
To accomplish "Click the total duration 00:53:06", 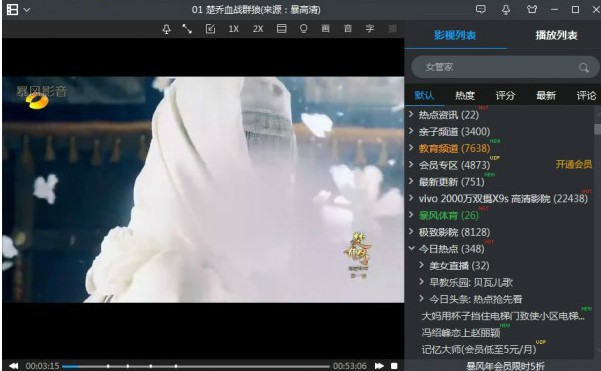I will (350, 366).
